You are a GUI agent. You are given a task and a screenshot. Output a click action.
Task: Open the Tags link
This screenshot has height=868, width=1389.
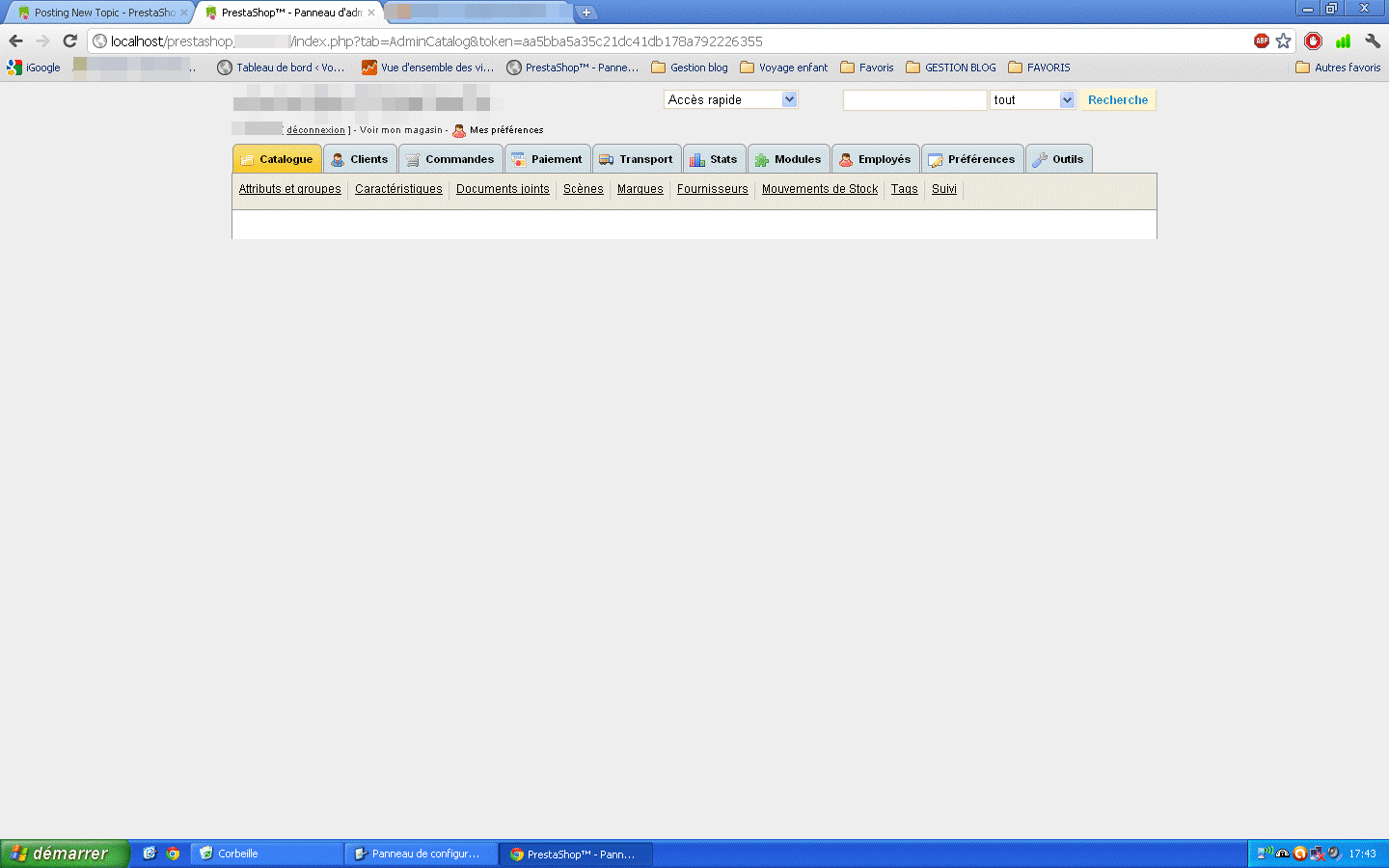[x=905, y=189]
